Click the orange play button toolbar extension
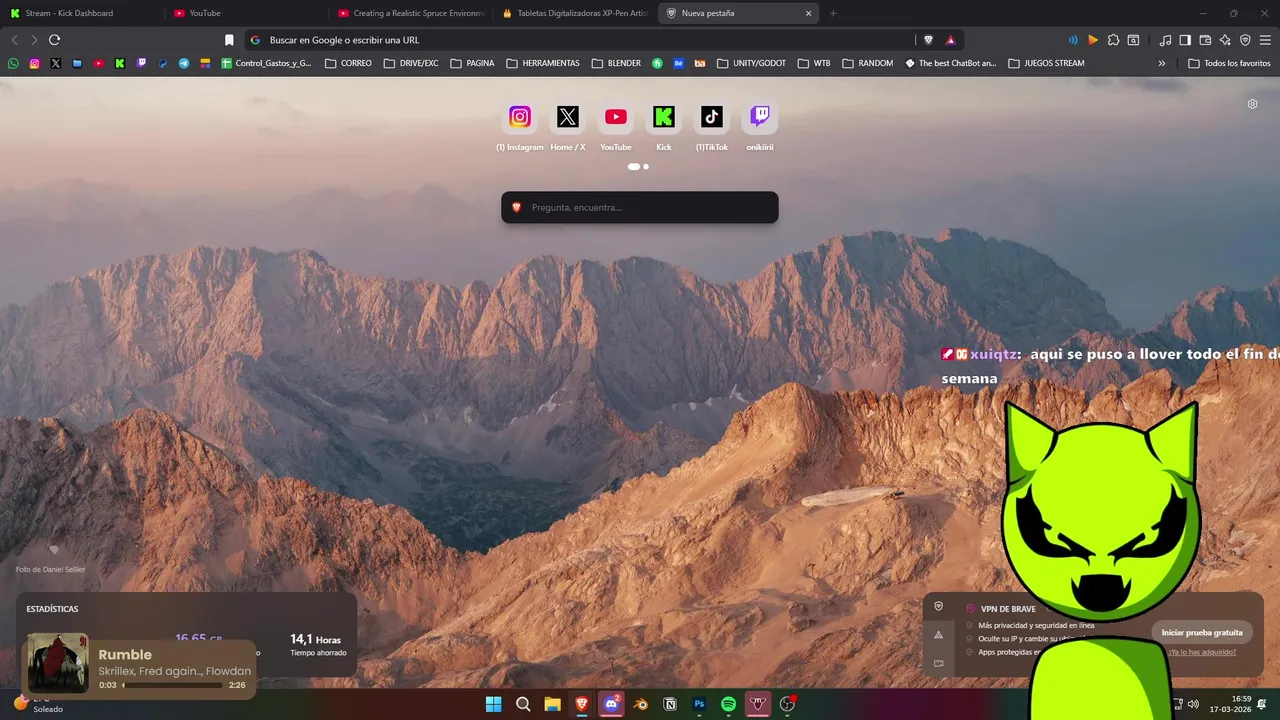This screenshot has width=1280, height=720. tap(1093, 40)
